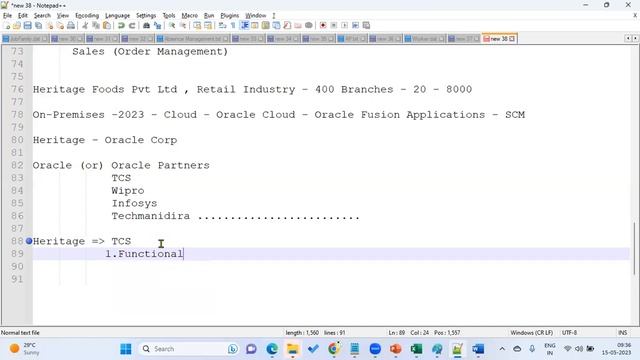Viewport: 640px width, 360px height.
Task: Play back the recorded macro
Action: [x=344, y=26]
